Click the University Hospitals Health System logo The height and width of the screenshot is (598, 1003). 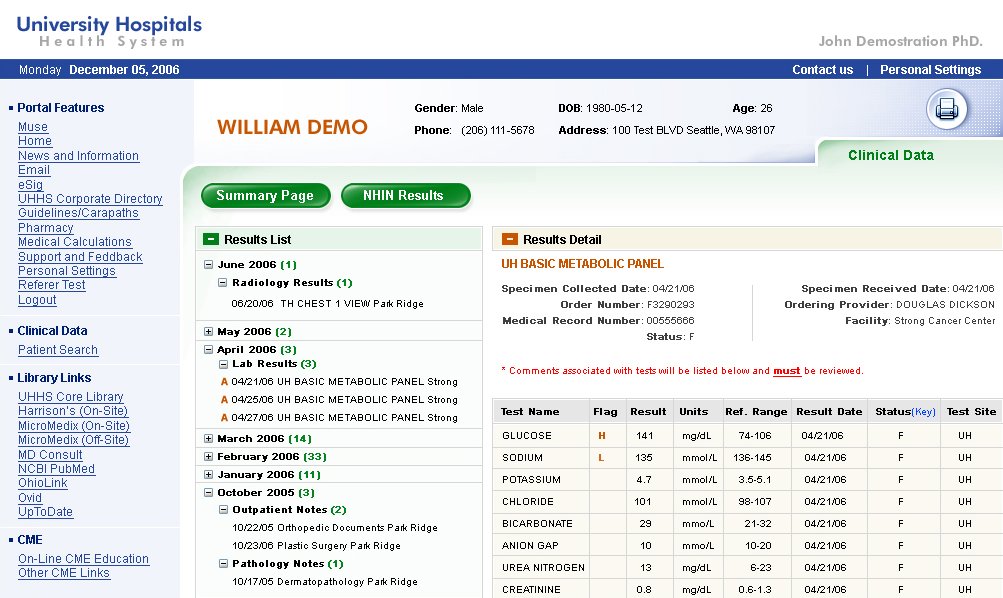109,31
